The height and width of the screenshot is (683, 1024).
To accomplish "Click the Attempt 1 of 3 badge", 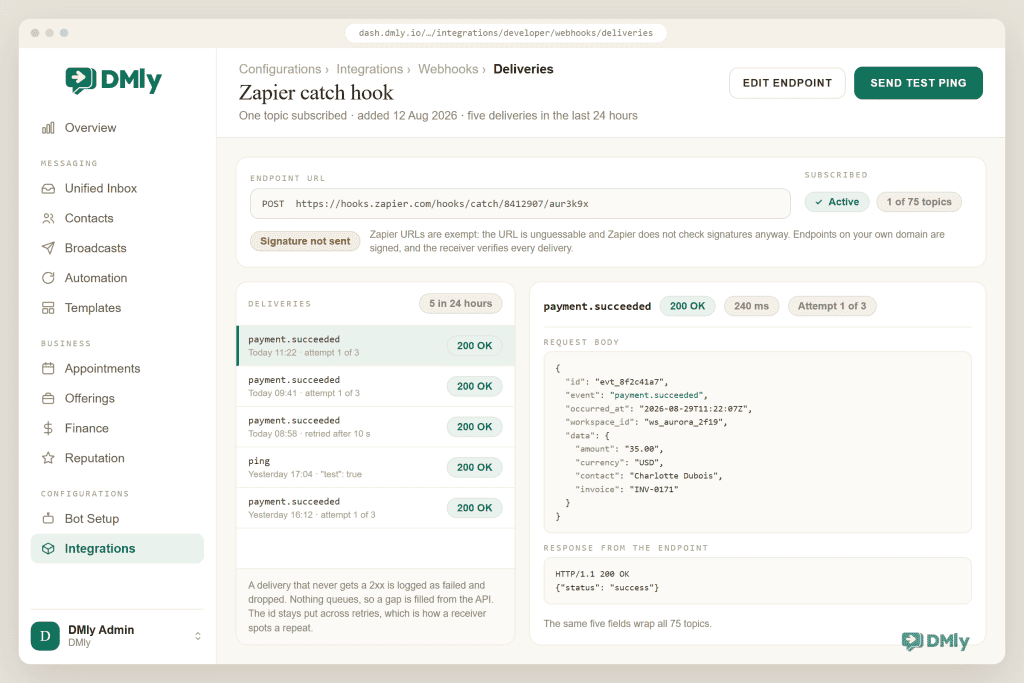I will click(x=832, y=306).
